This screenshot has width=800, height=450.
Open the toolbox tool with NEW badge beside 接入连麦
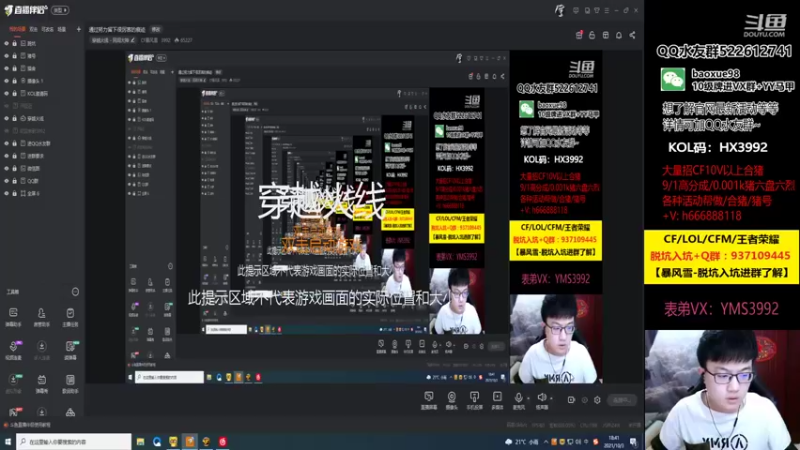(x=70, y=350)
